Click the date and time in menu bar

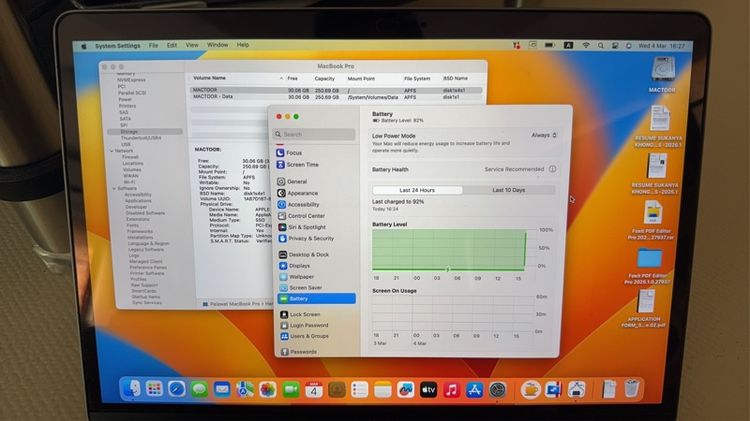click(662, 46)
